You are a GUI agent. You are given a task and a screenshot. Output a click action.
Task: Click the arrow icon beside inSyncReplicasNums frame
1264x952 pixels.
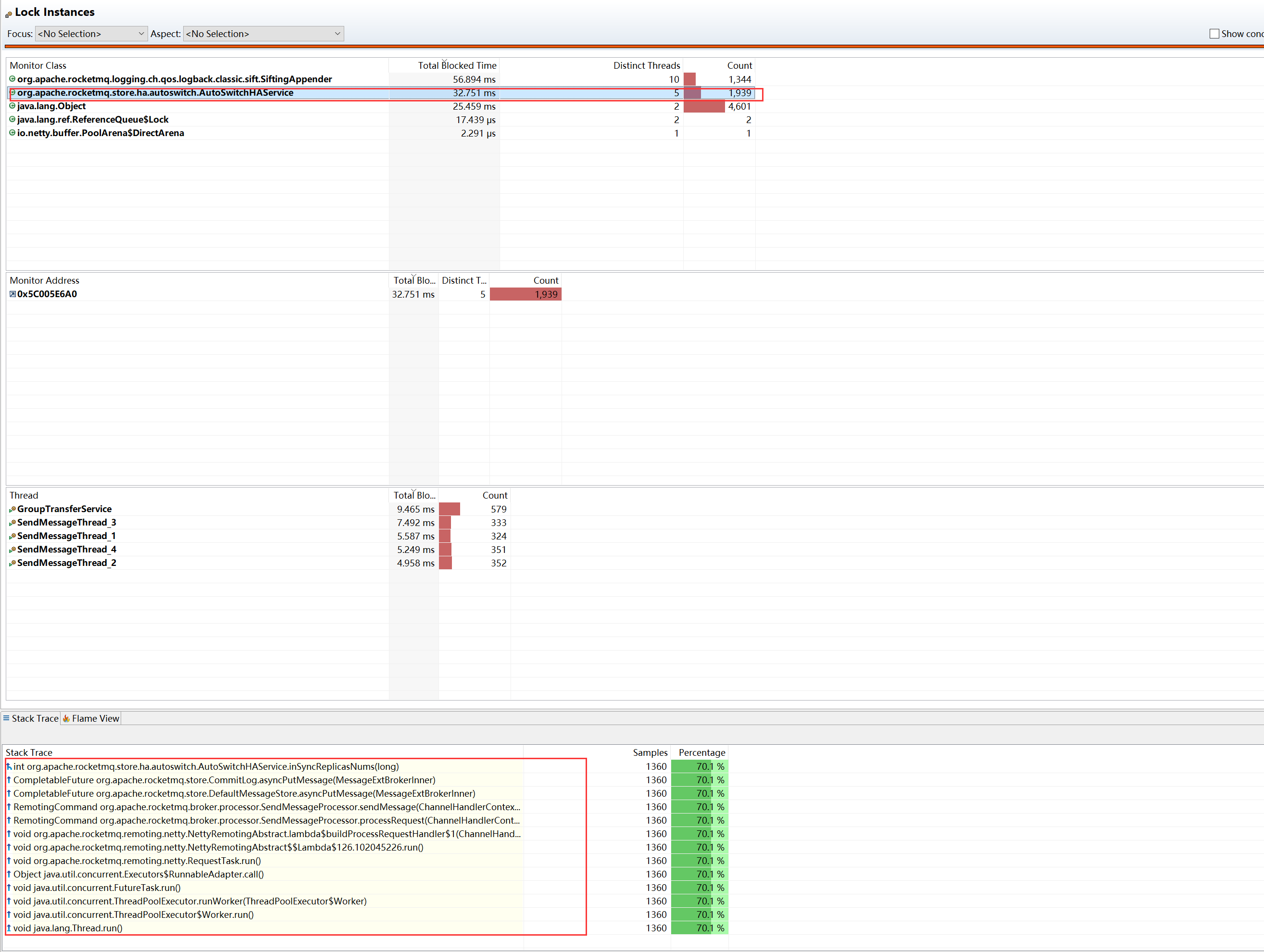click(x=8, y=766)
